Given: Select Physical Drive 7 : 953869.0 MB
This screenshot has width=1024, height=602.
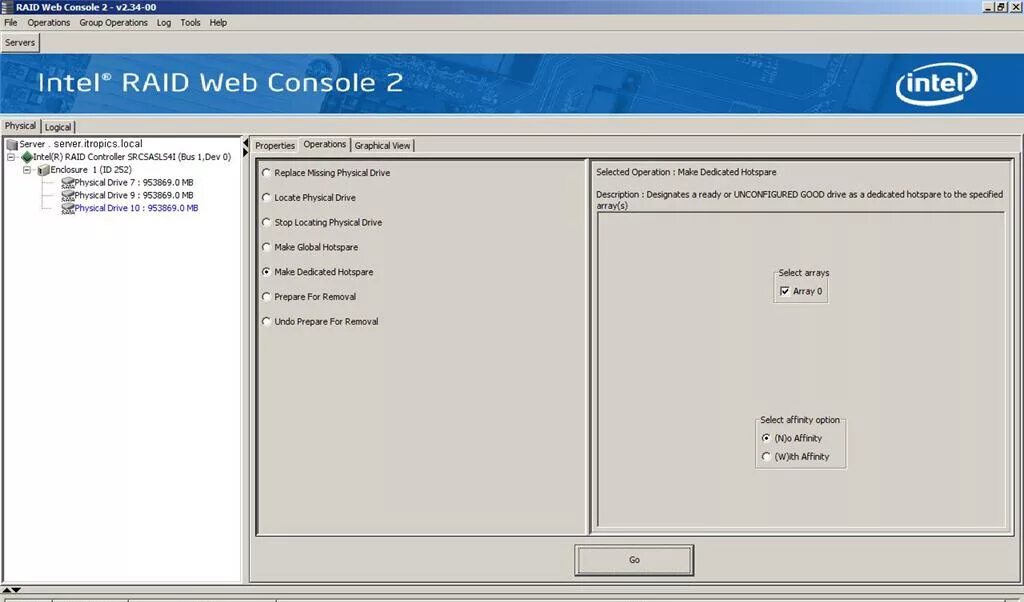Looking at the screenshot, I should tap(127, 183).
